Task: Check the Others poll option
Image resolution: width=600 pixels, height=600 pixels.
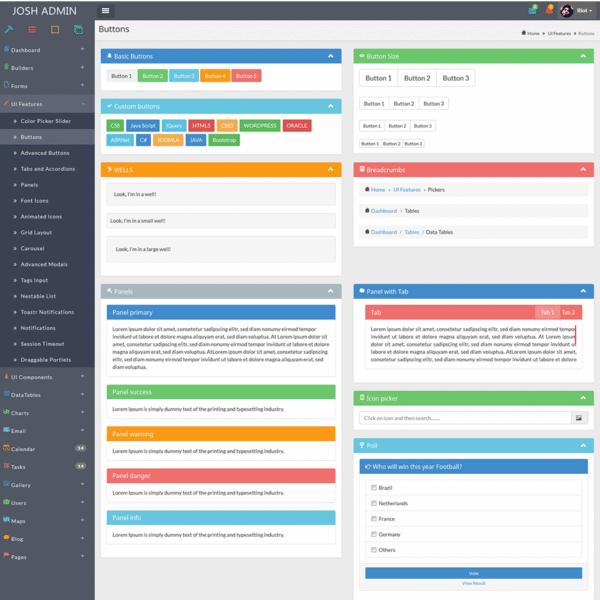Action: pyautogui.click(x=374, y=550)
